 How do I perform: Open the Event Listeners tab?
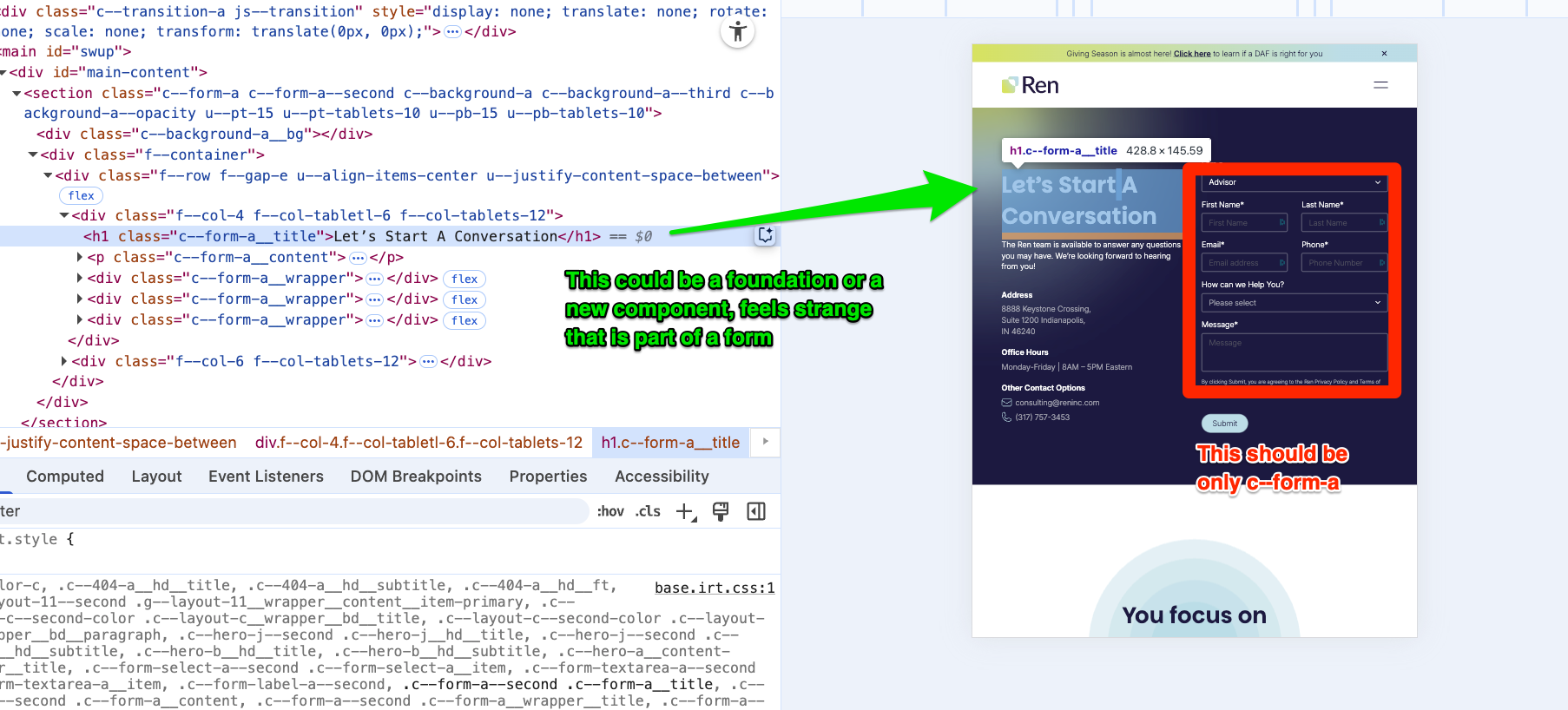(266, 477)
